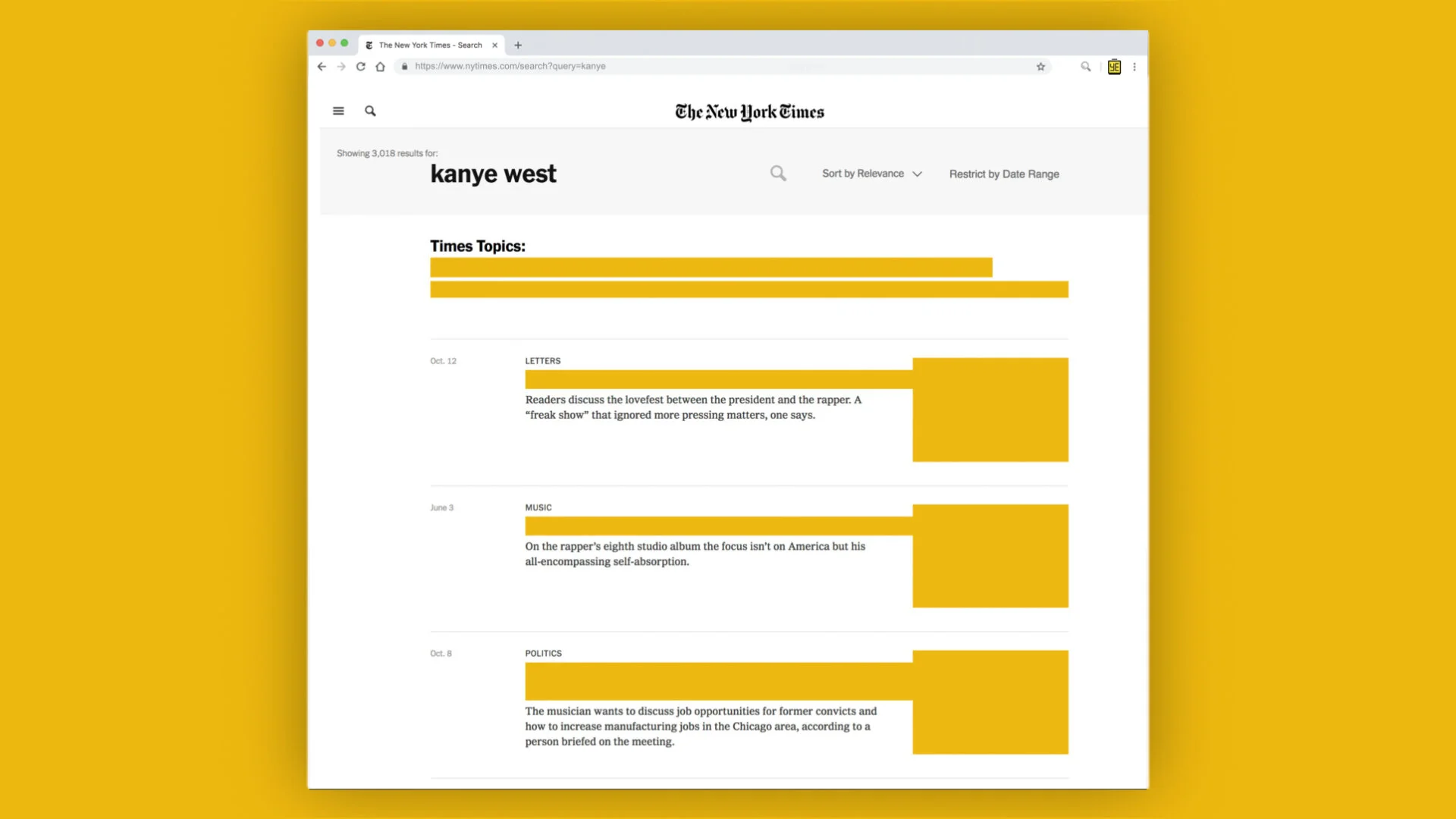1456x819 pixels.
Task: Click The New York Times logo
Action: pos(749,112)
